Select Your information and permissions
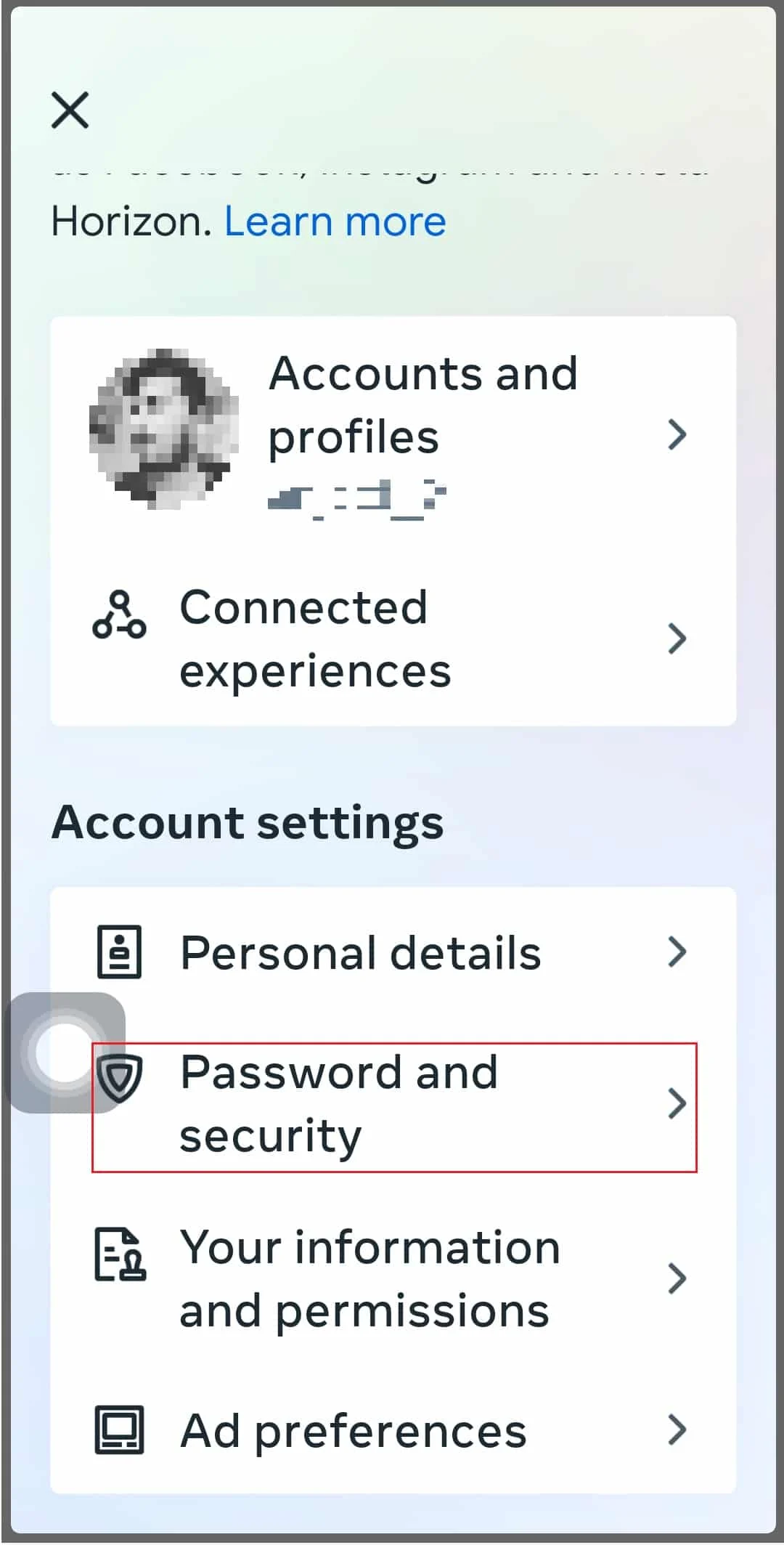Screen dimensions: 784x1545 393,1278
